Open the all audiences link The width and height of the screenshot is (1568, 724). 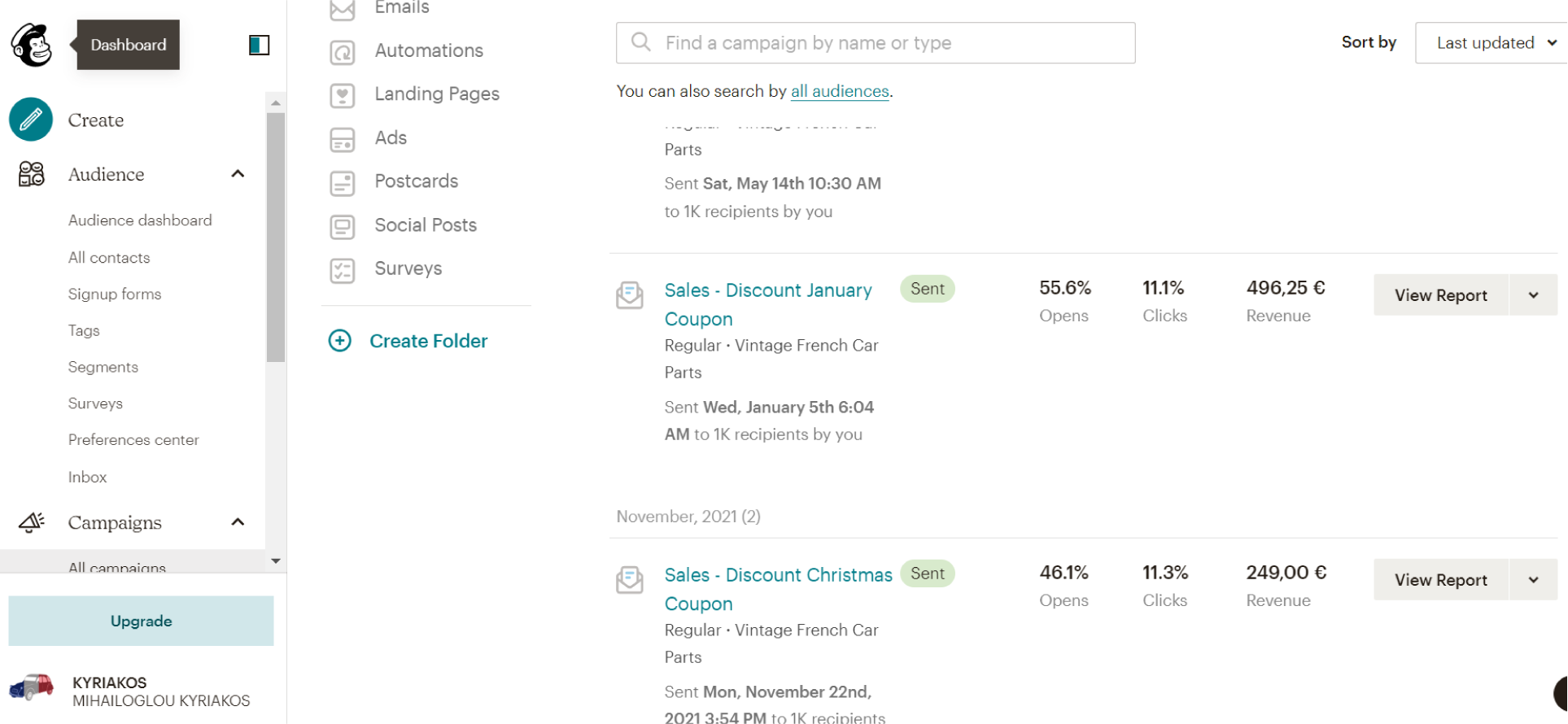click(840, 91)
